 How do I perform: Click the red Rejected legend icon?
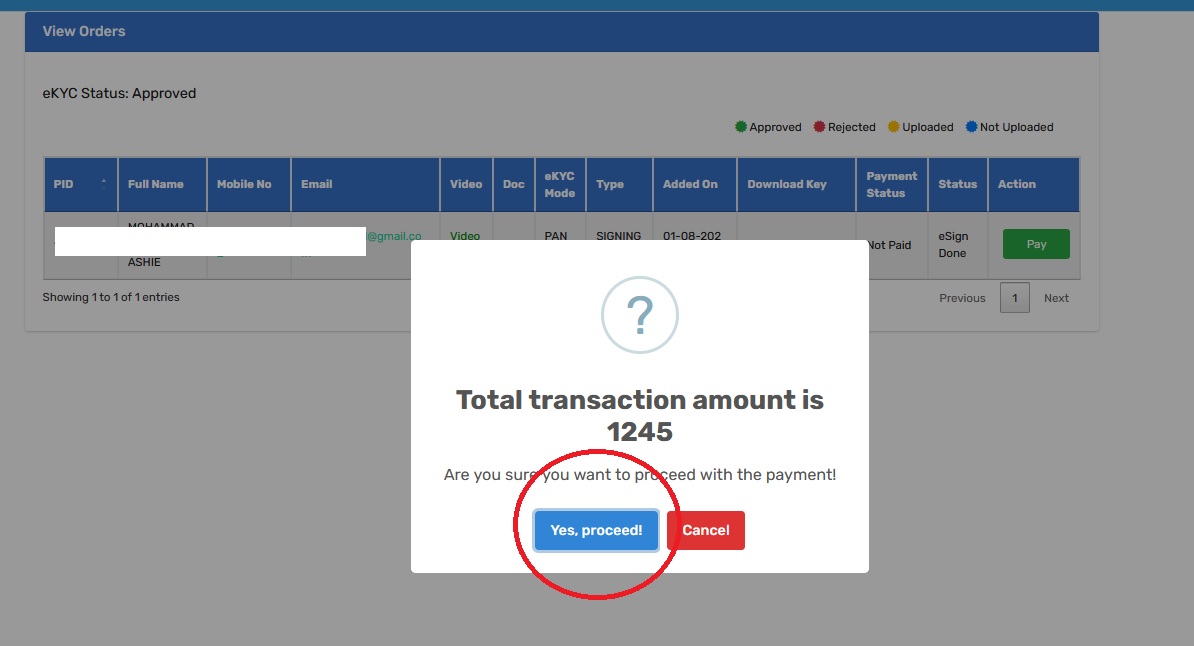819,127
